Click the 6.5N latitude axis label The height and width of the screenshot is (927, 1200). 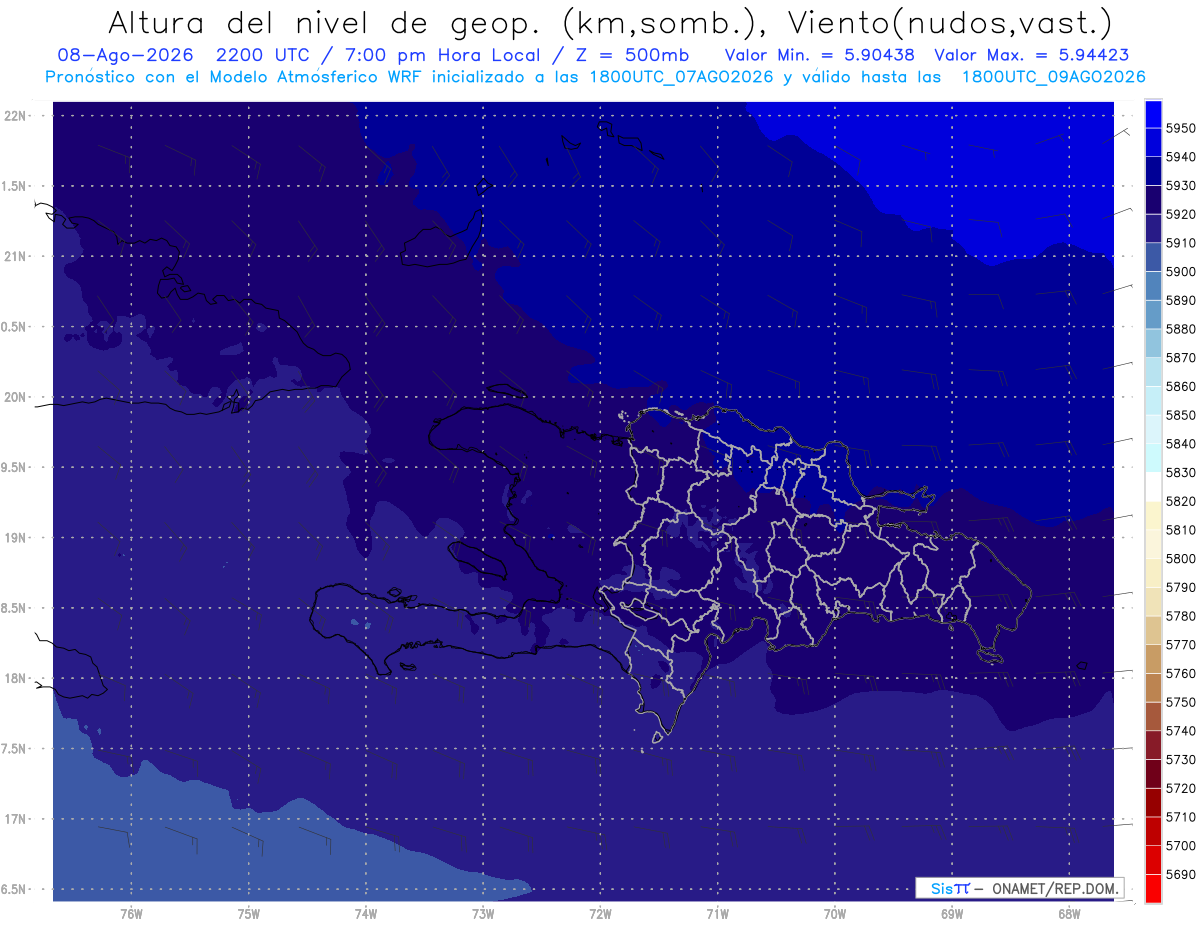click(x=15, y=890)
